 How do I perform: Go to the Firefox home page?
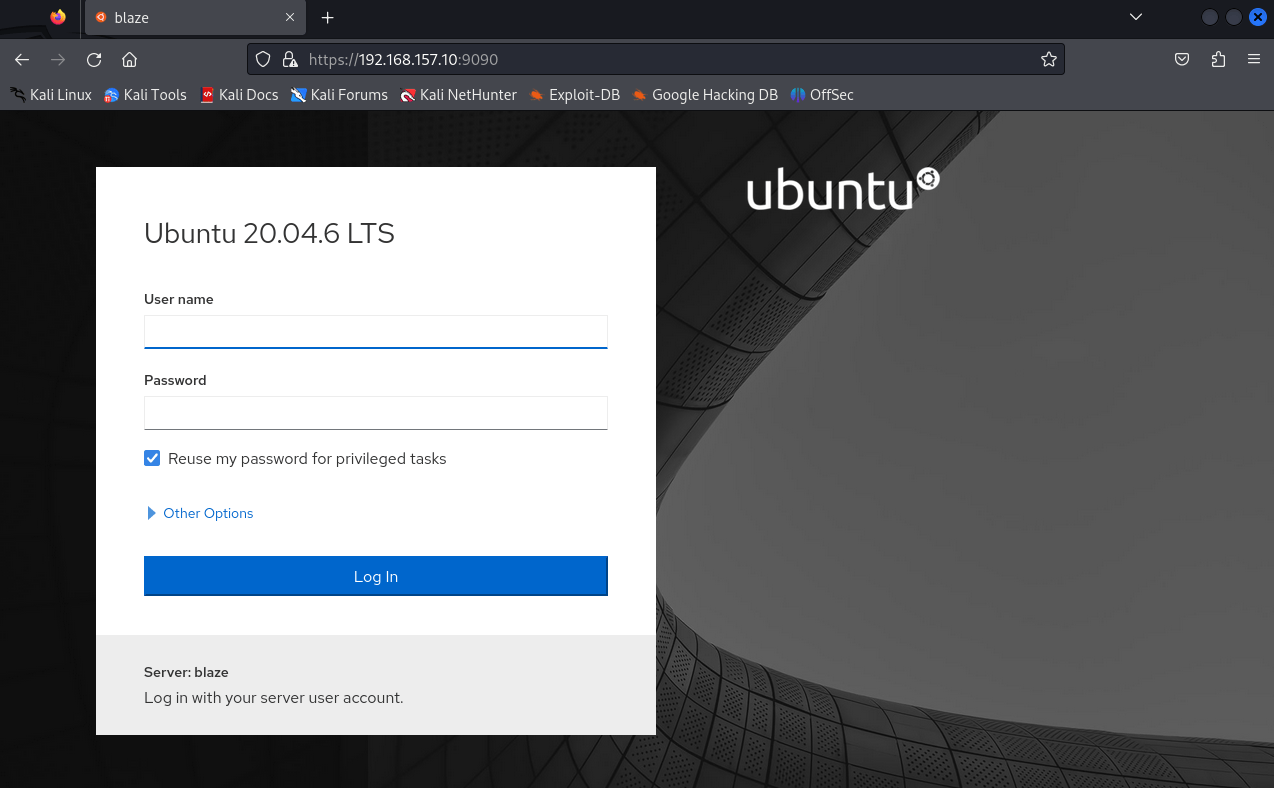click(129, 59)
